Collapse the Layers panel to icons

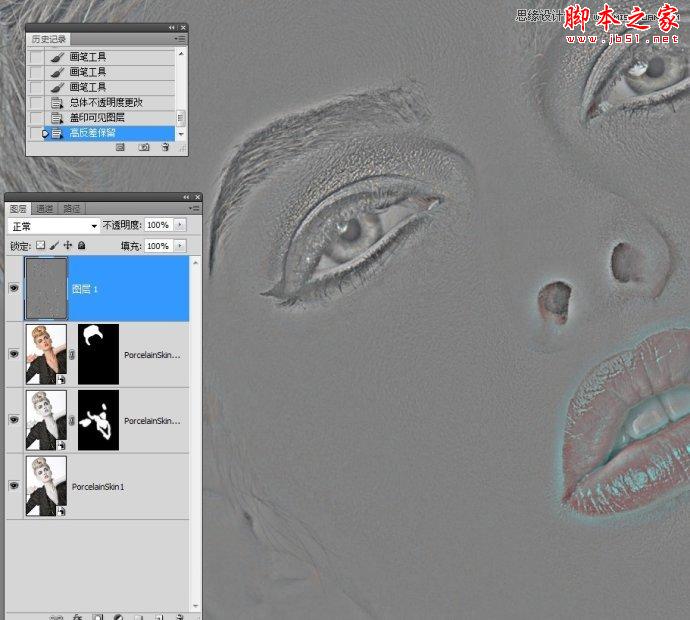pos(187,197)
